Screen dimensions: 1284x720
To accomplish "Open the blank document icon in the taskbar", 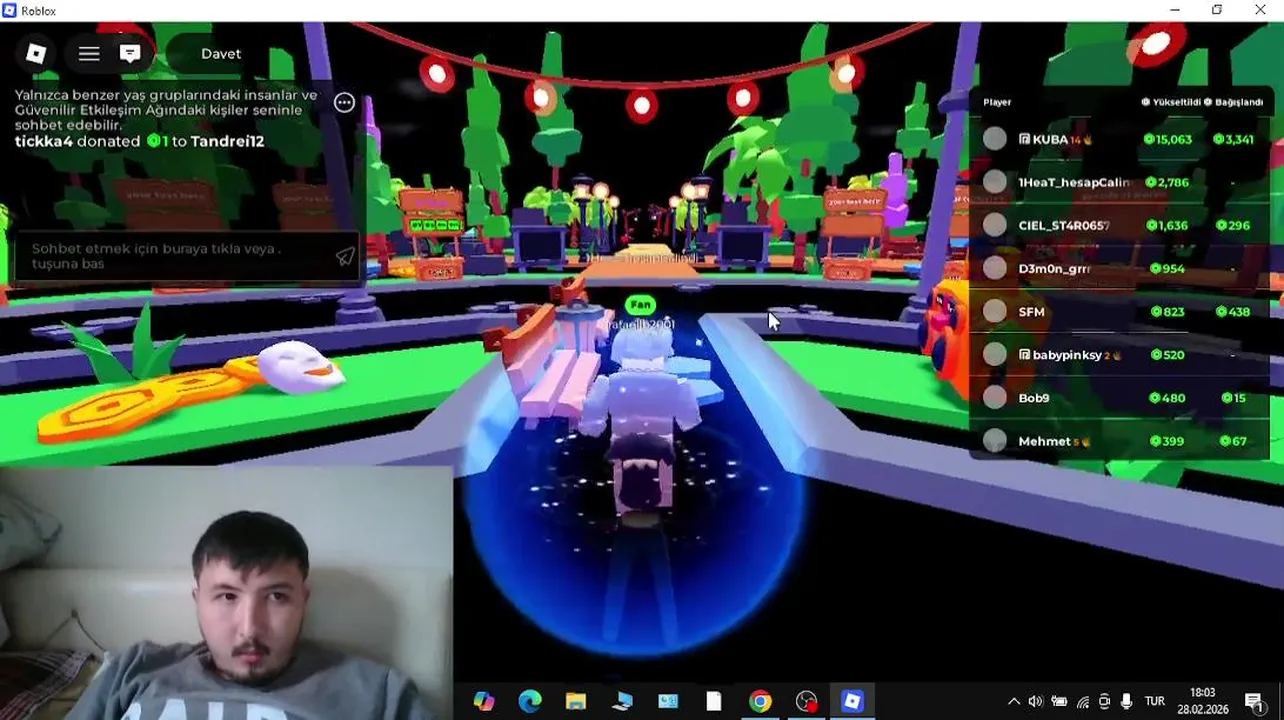I will (x=714, y=701).
